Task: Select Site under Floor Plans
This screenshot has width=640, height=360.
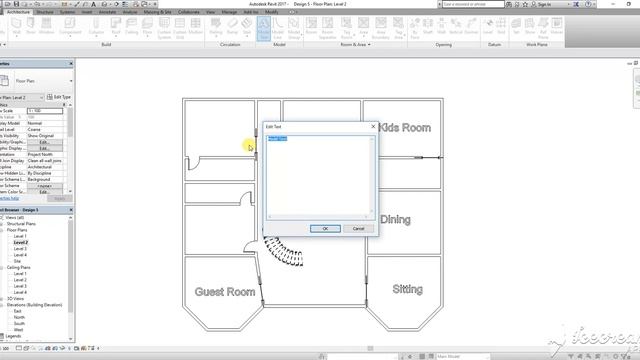Action: [17, 261]
